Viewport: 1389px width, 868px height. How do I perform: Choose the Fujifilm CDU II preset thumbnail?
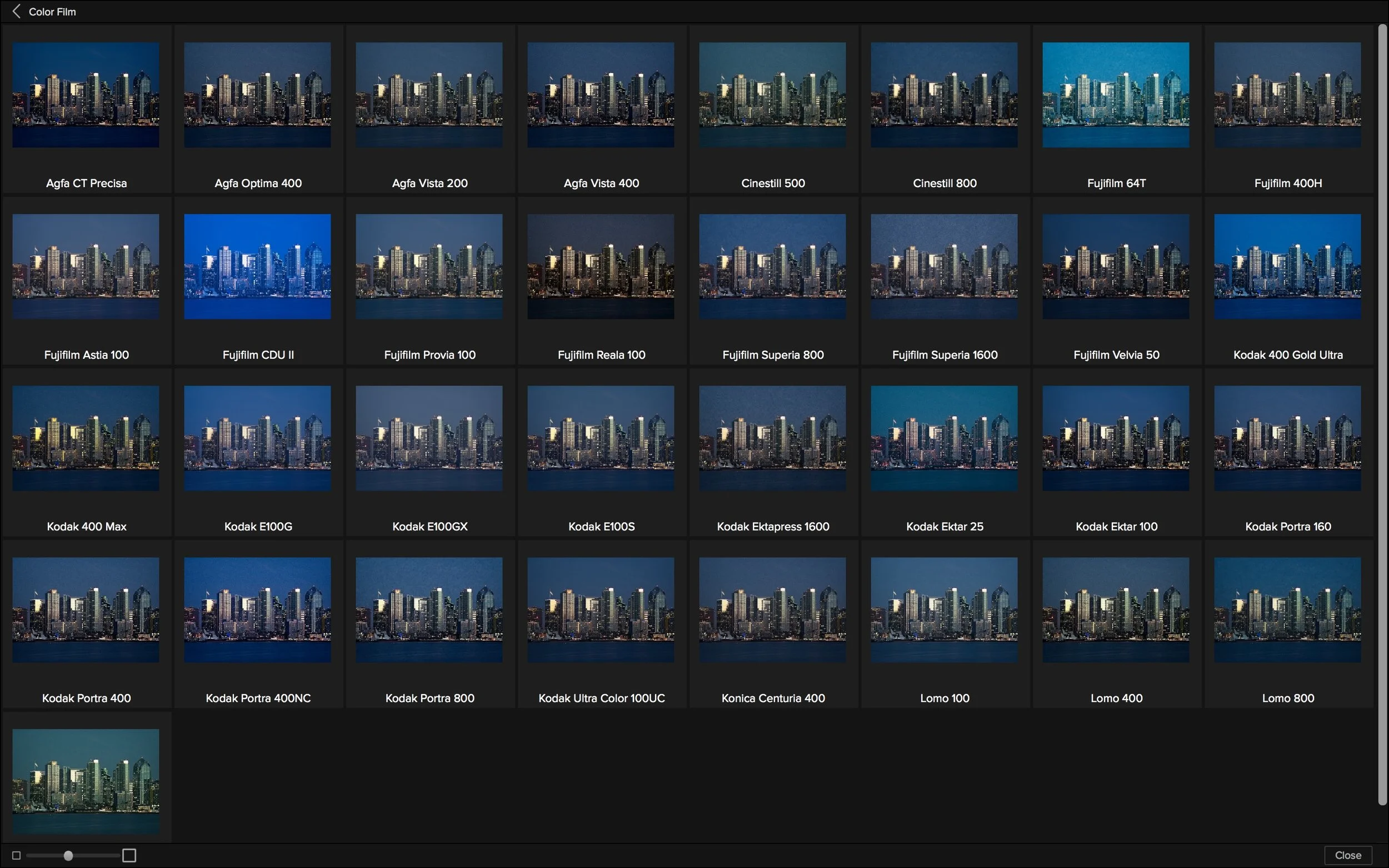coord(257,267)
